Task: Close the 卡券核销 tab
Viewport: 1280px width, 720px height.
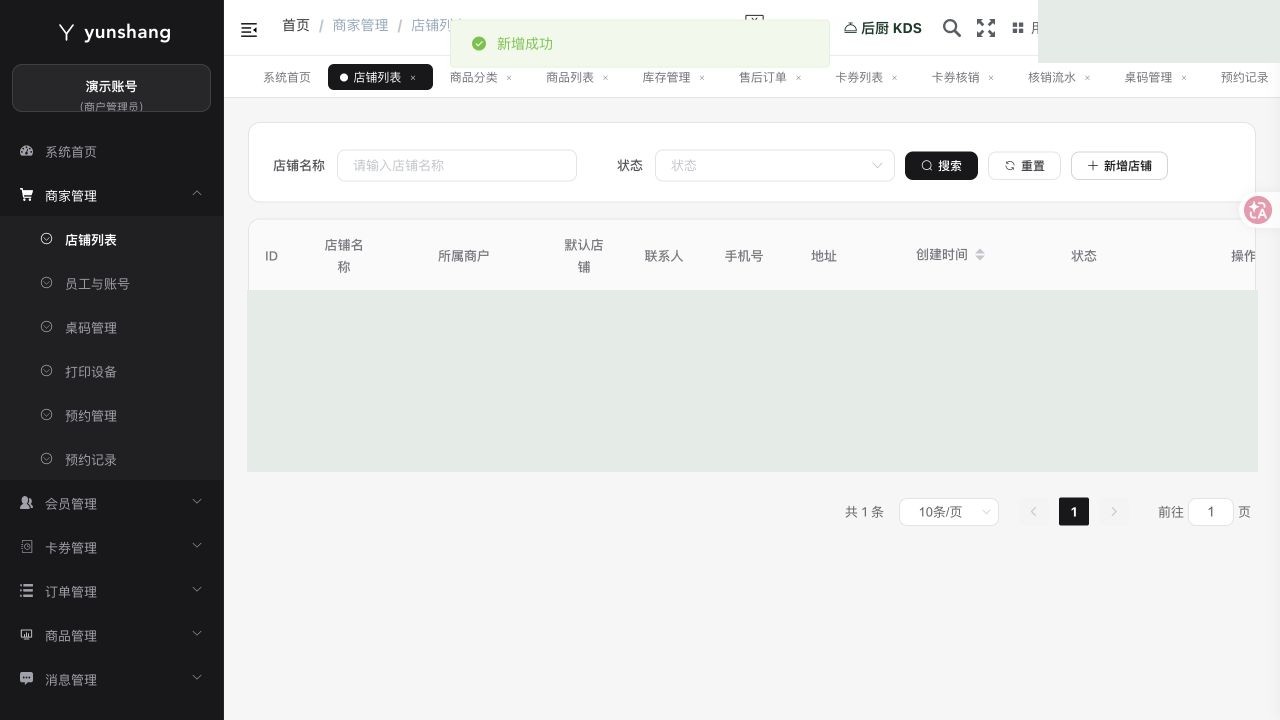Action: pyautogui.click(x=991, y=77)
